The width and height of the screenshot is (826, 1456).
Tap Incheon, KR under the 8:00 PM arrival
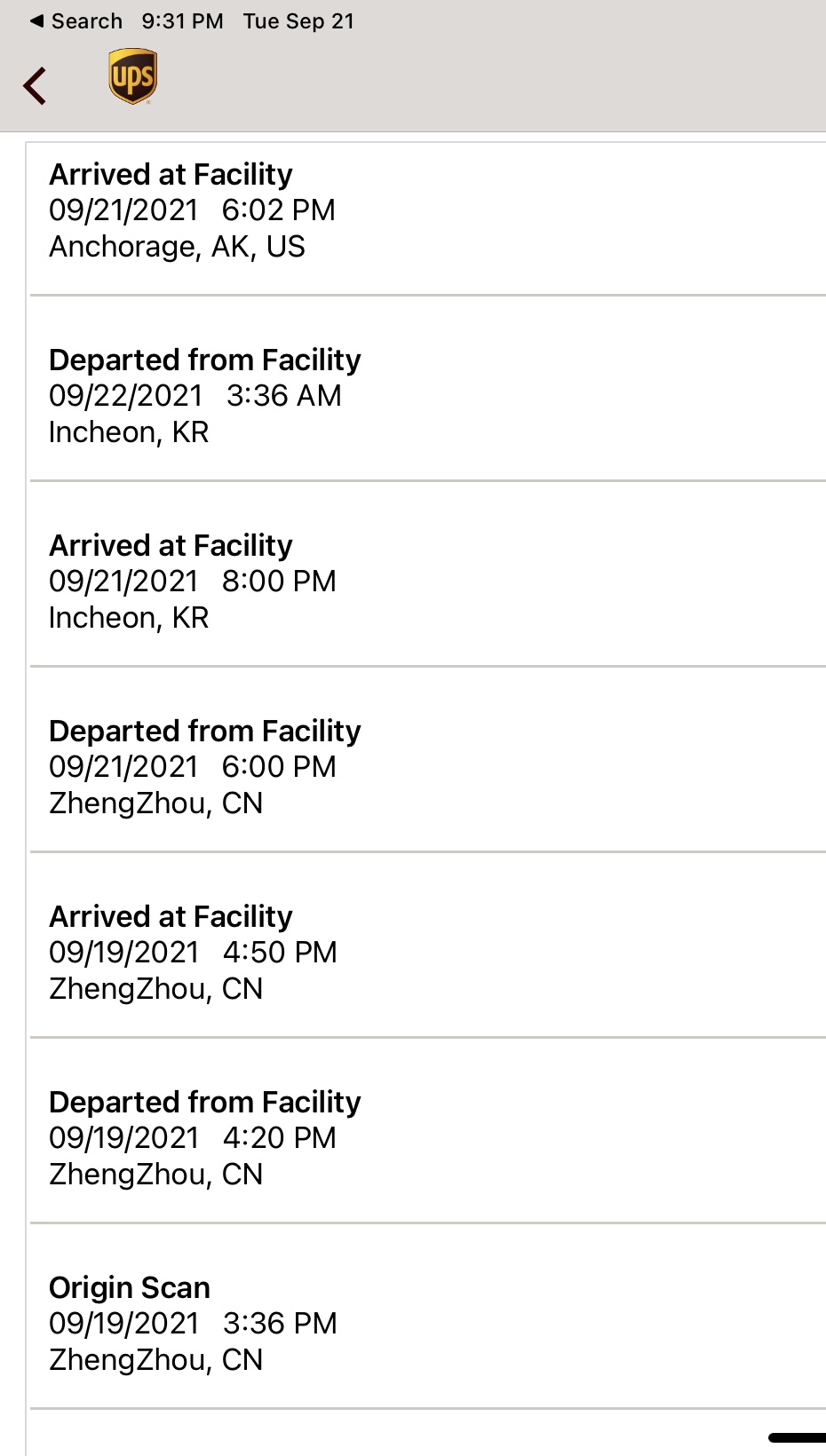(x=129, y=618)
